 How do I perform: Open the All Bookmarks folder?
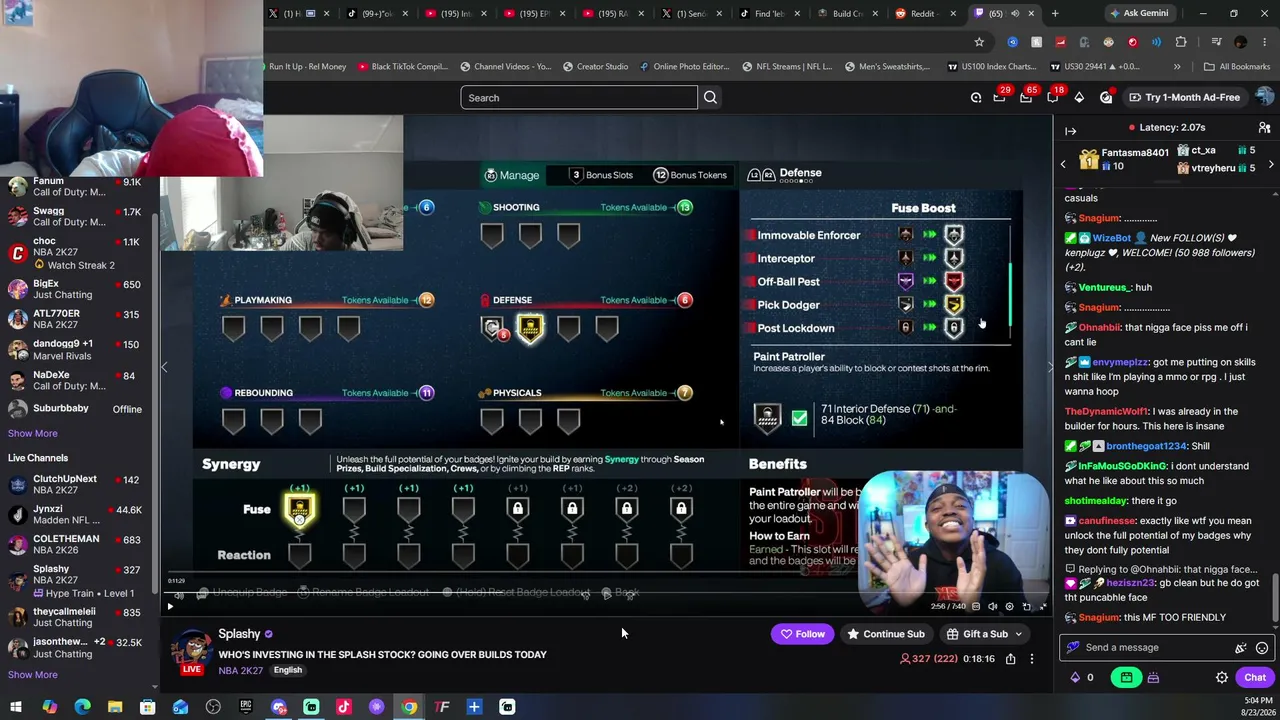click(1237, 67)
